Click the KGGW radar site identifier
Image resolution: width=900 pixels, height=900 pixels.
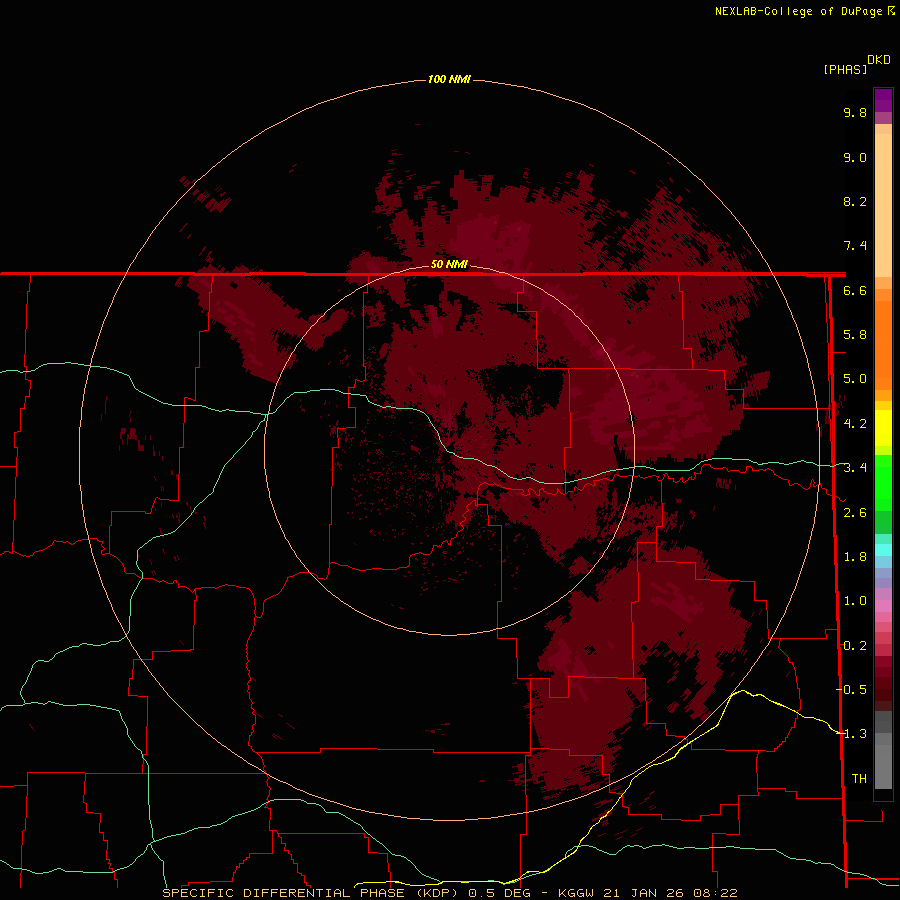(576, 893)
